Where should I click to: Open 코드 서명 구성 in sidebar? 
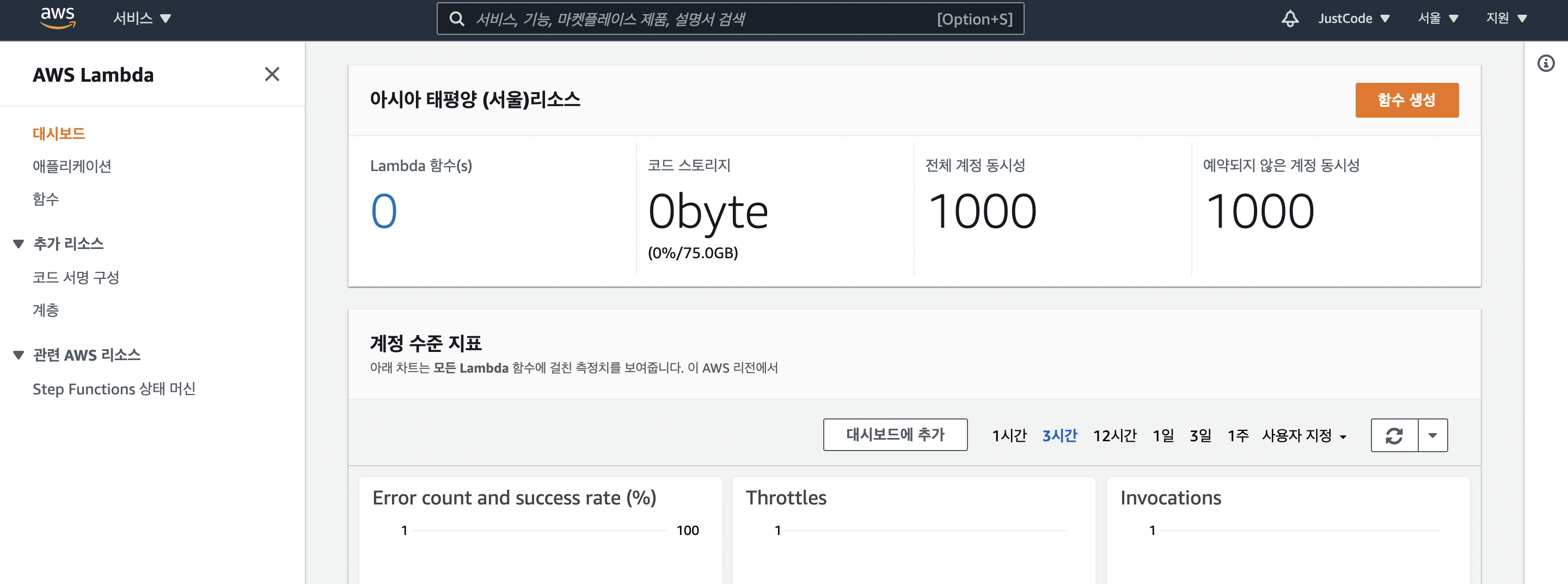pos(76,277)
